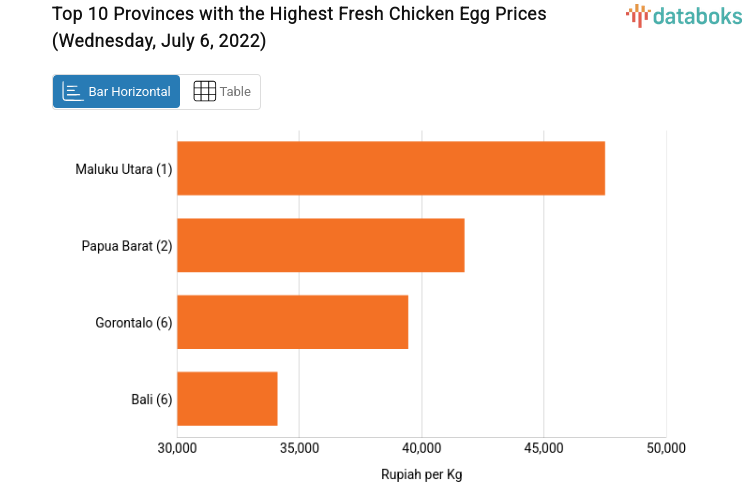The image size is (753, 498).
Task: Click the Bali orange bar
Action: click(227, 399)
